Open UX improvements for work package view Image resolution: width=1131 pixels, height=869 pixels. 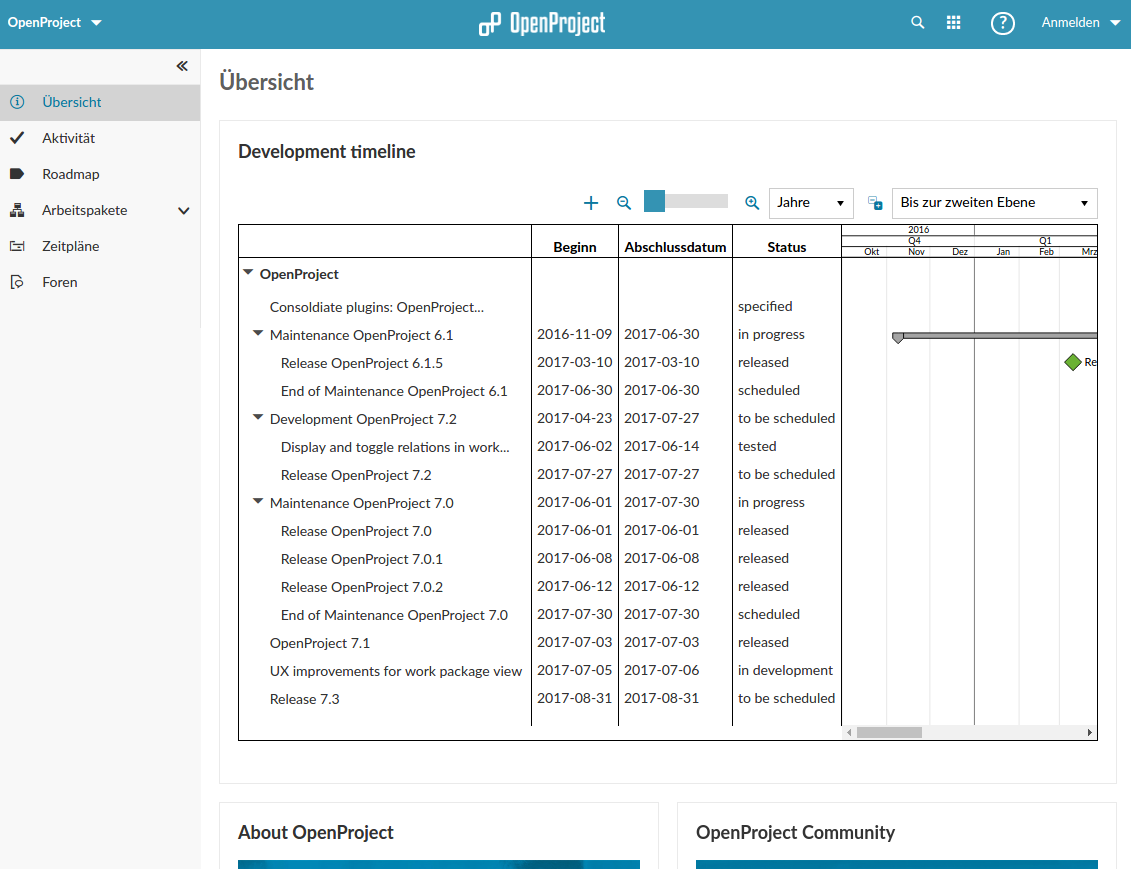tap(395, 671)
